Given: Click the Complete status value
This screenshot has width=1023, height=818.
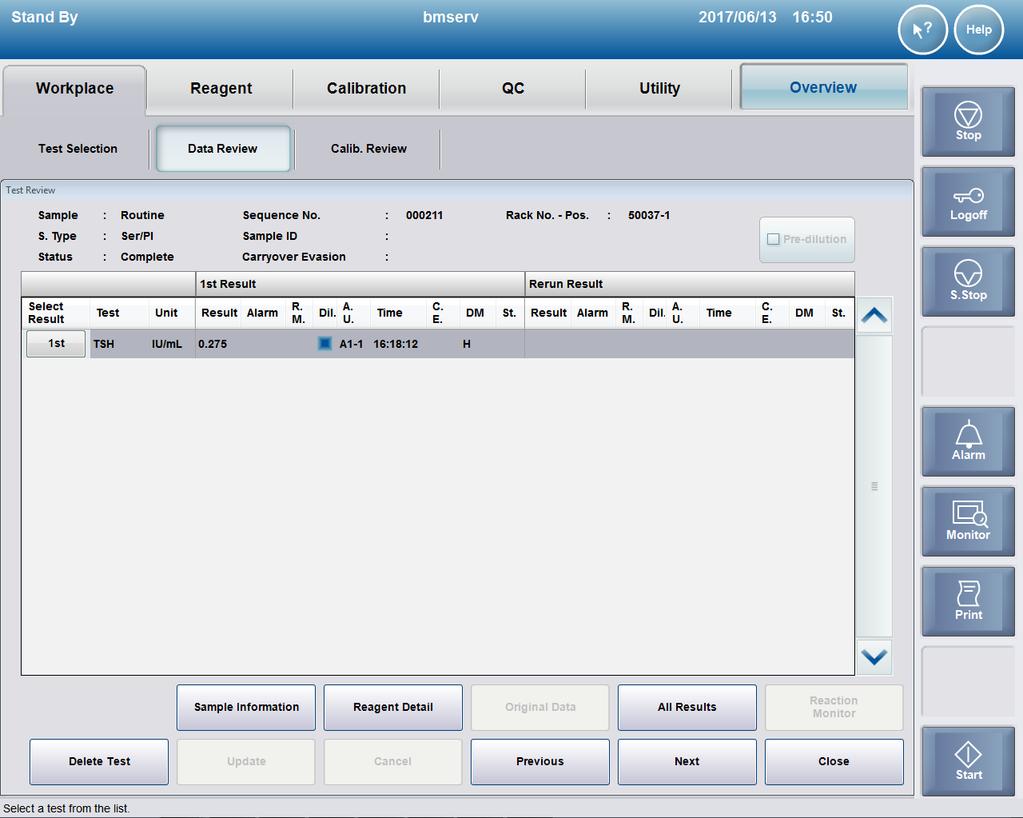Looking at the screenshot, I should tap(147, 257).
